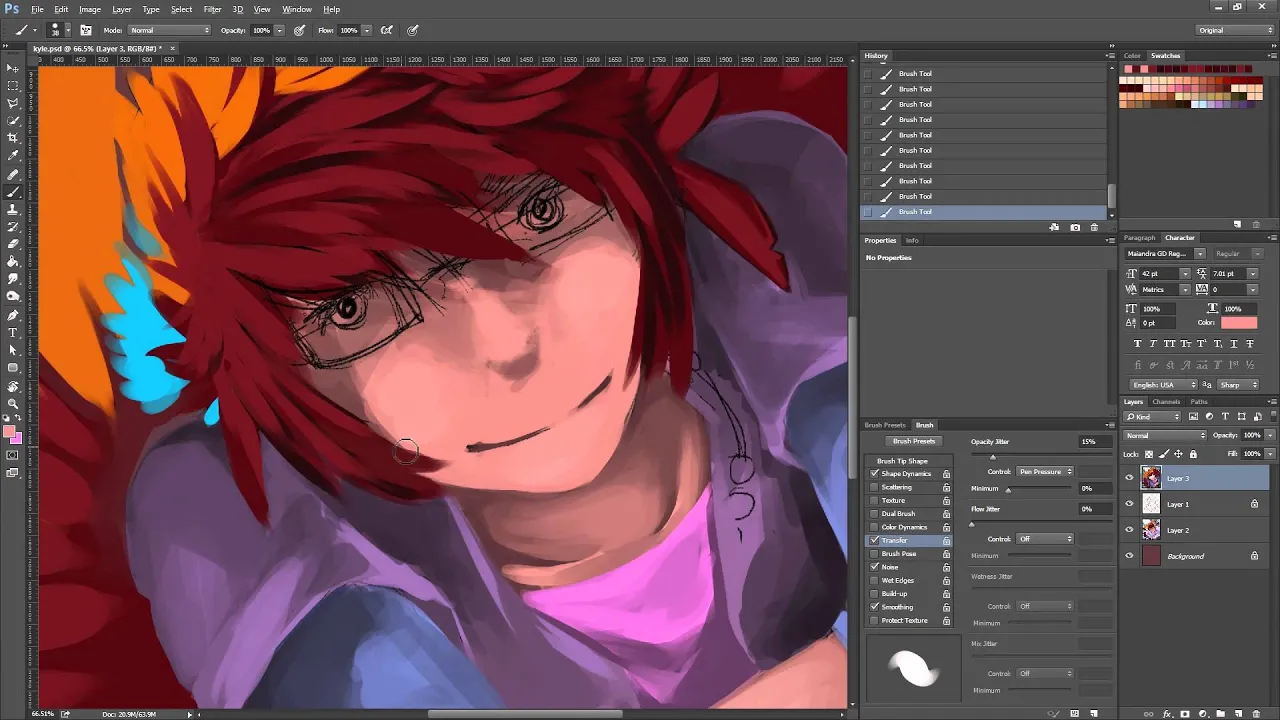Lock transparent pixels for the layer

tap(1150, 454)
